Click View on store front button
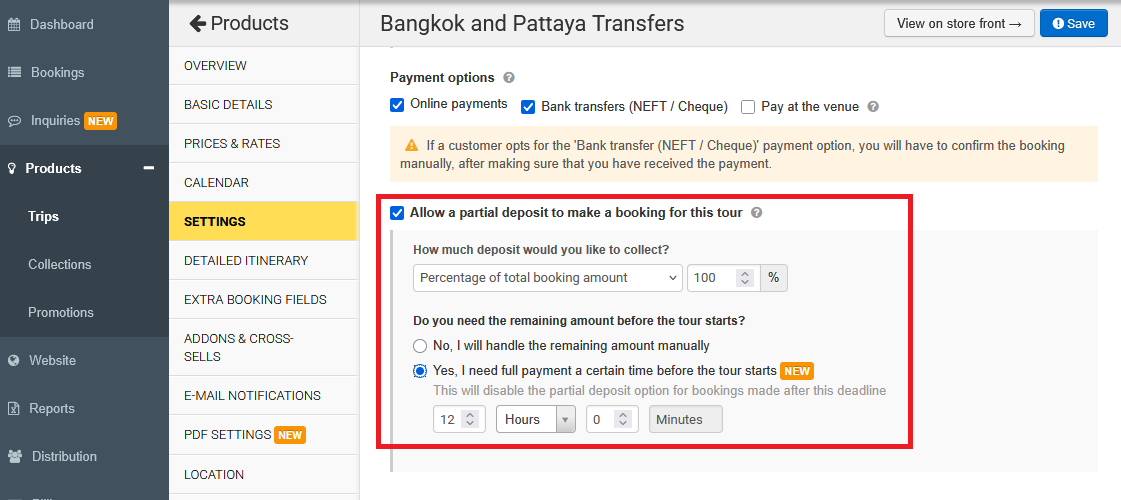1121x500 pixels. click(958, 23)
